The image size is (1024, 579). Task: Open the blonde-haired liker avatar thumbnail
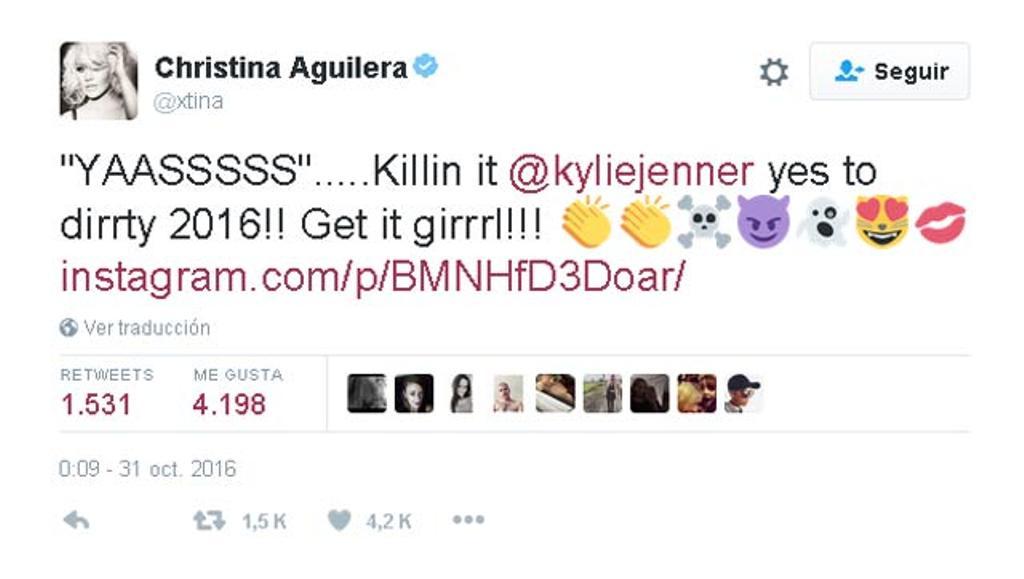tap(696, 393)
